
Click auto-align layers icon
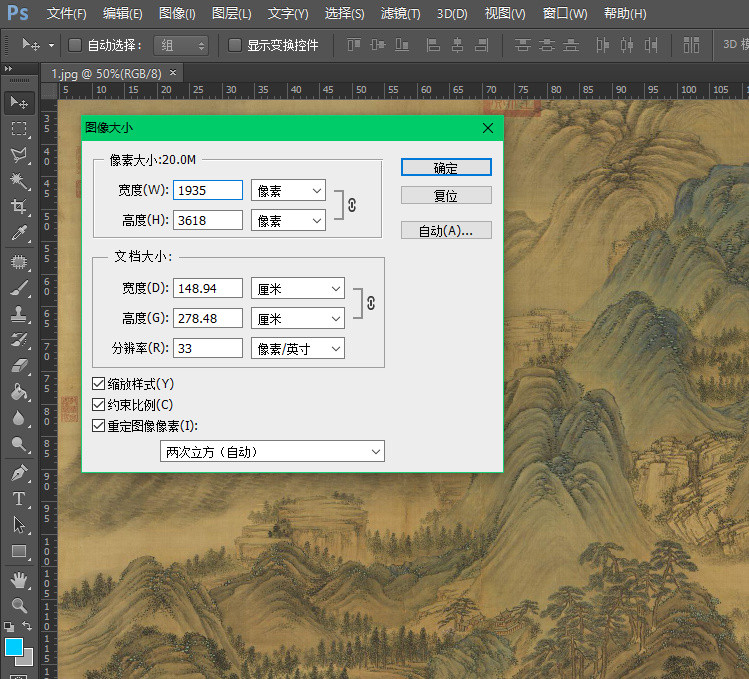691,45
